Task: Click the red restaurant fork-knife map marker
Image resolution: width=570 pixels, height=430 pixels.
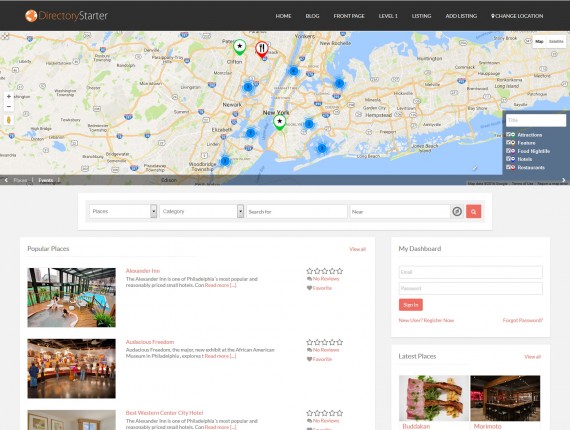Action: click(261, 48)
